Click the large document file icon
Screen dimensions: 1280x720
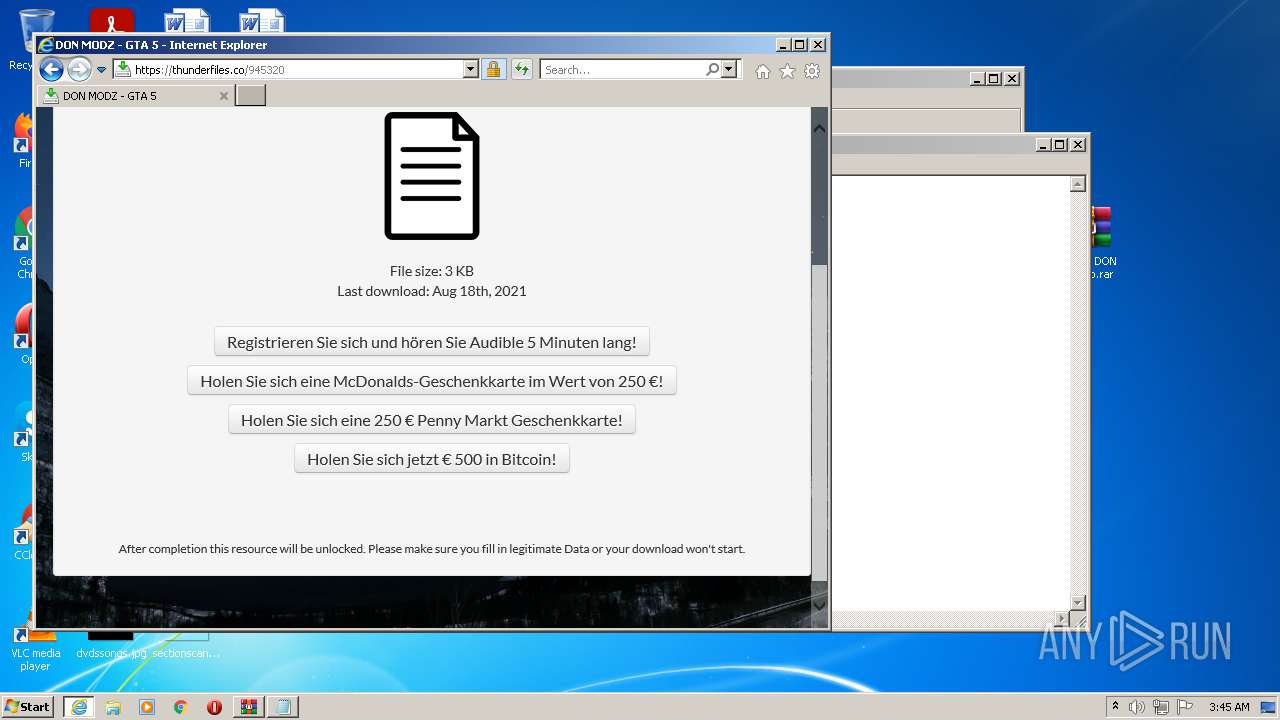coord(432,176)
